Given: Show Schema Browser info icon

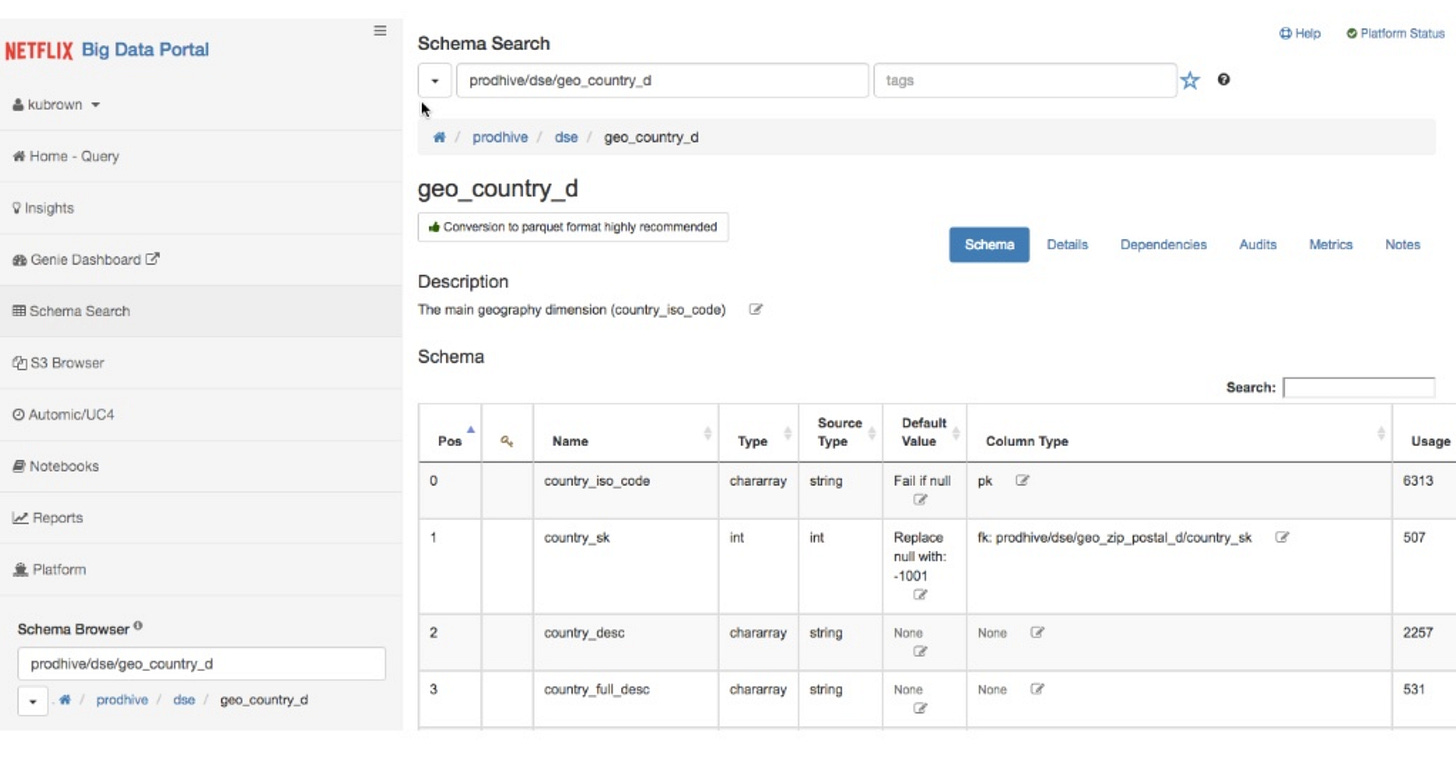Looking at the screenshot, I should (x=138, y=626).
